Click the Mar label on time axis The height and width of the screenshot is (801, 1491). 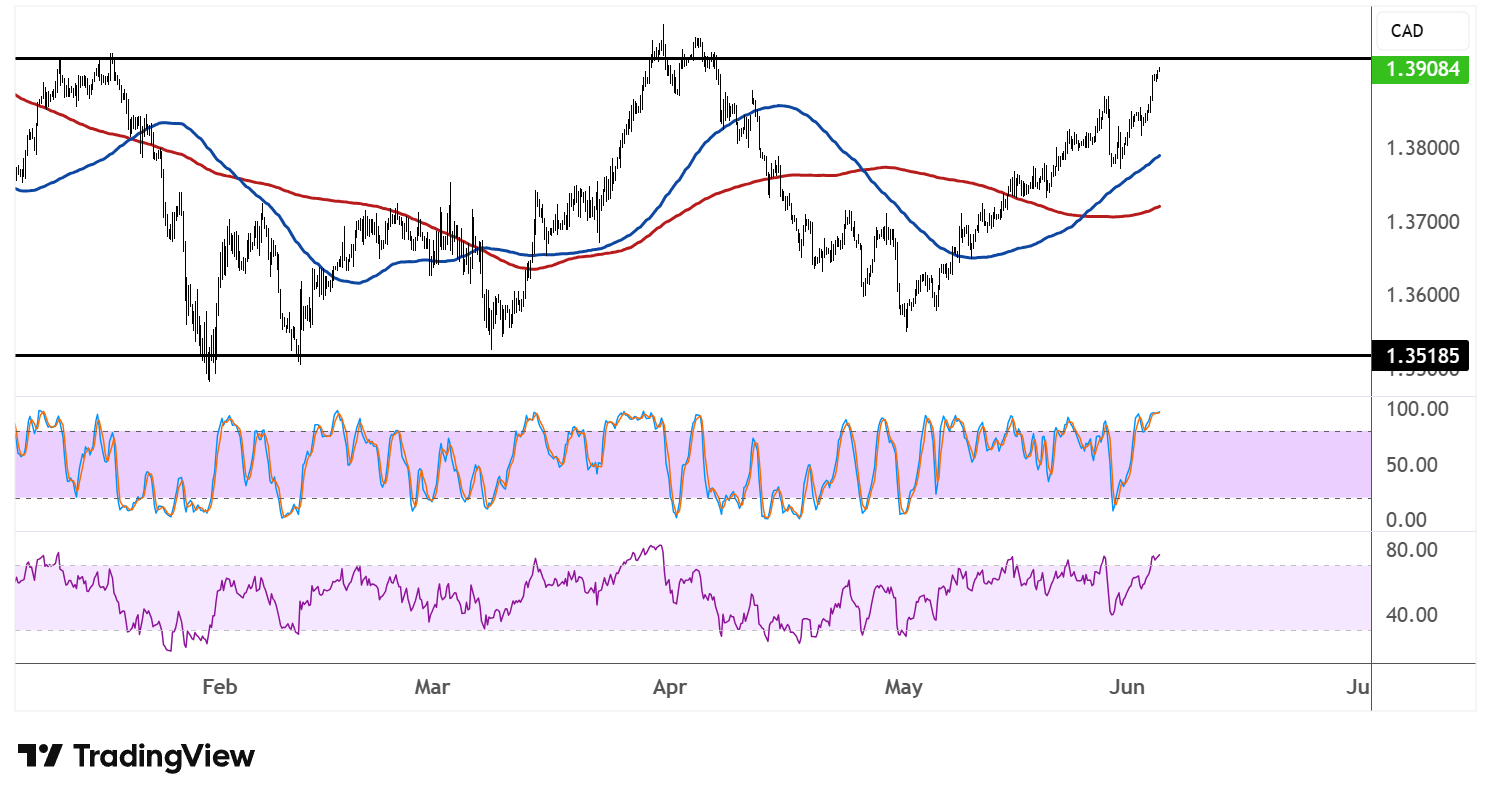[432, 687]
